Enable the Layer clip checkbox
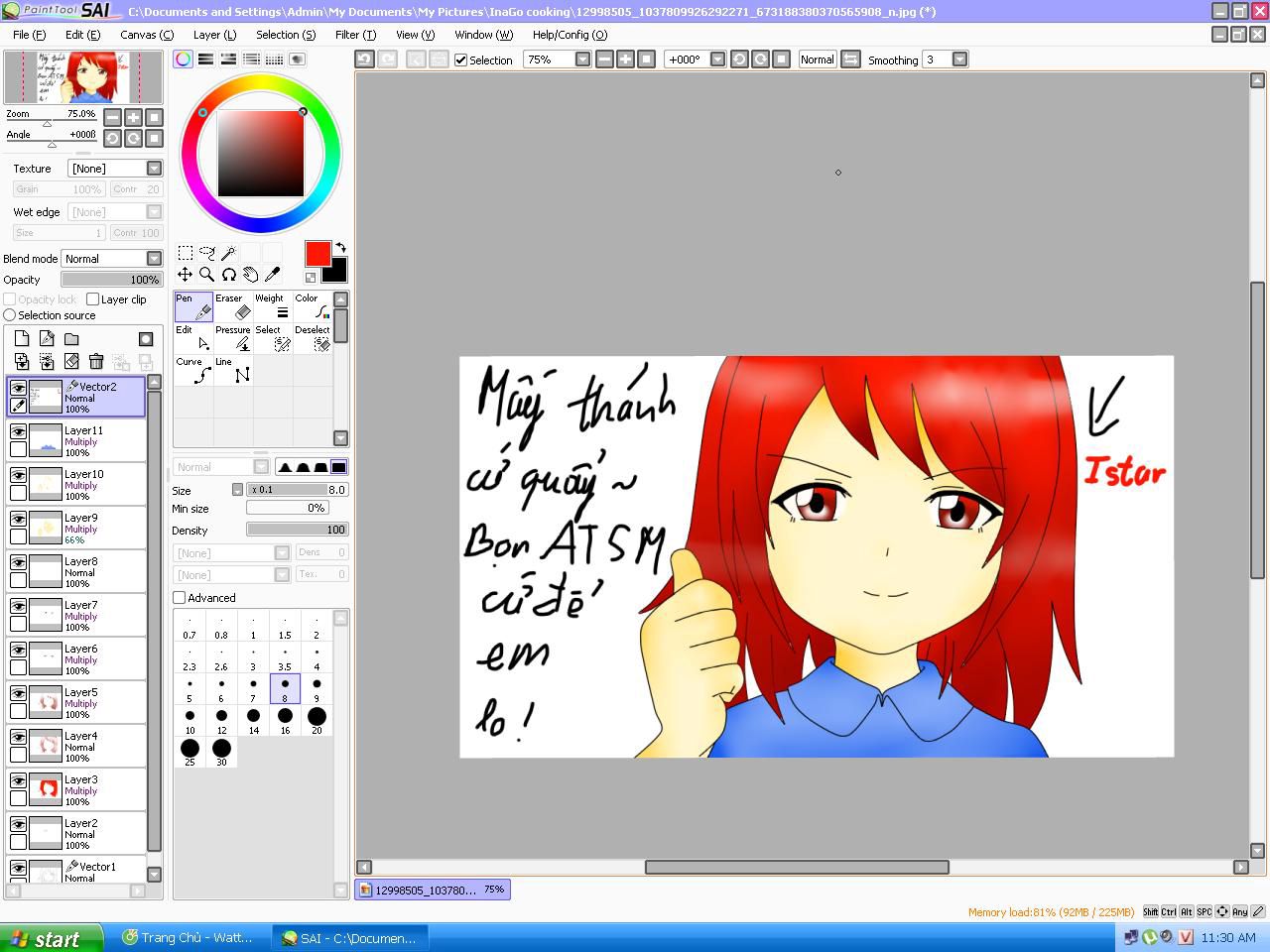The height and width of the screenshot is (952, 1270). (x=93, y=299)
